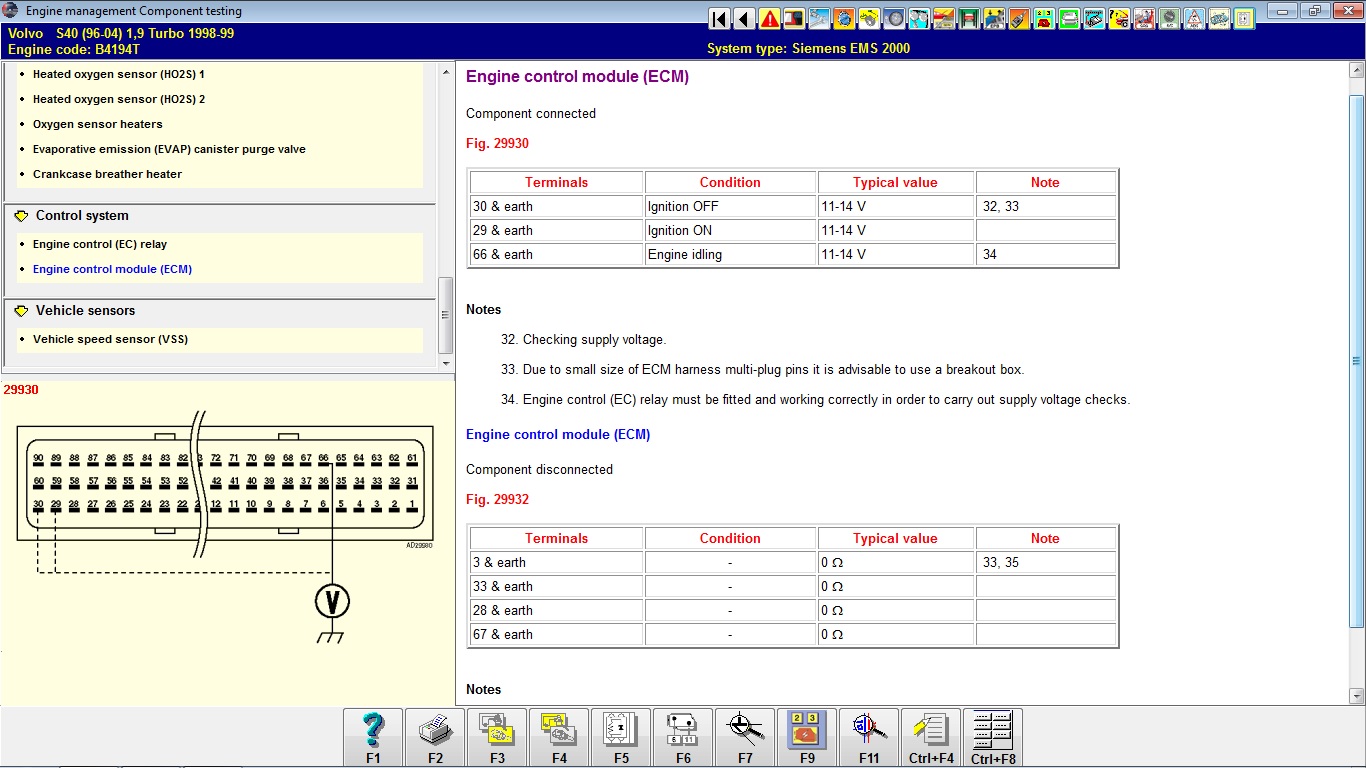Click the F1 help question mark button
The image size is (1366, 768).
click(373, 737)
